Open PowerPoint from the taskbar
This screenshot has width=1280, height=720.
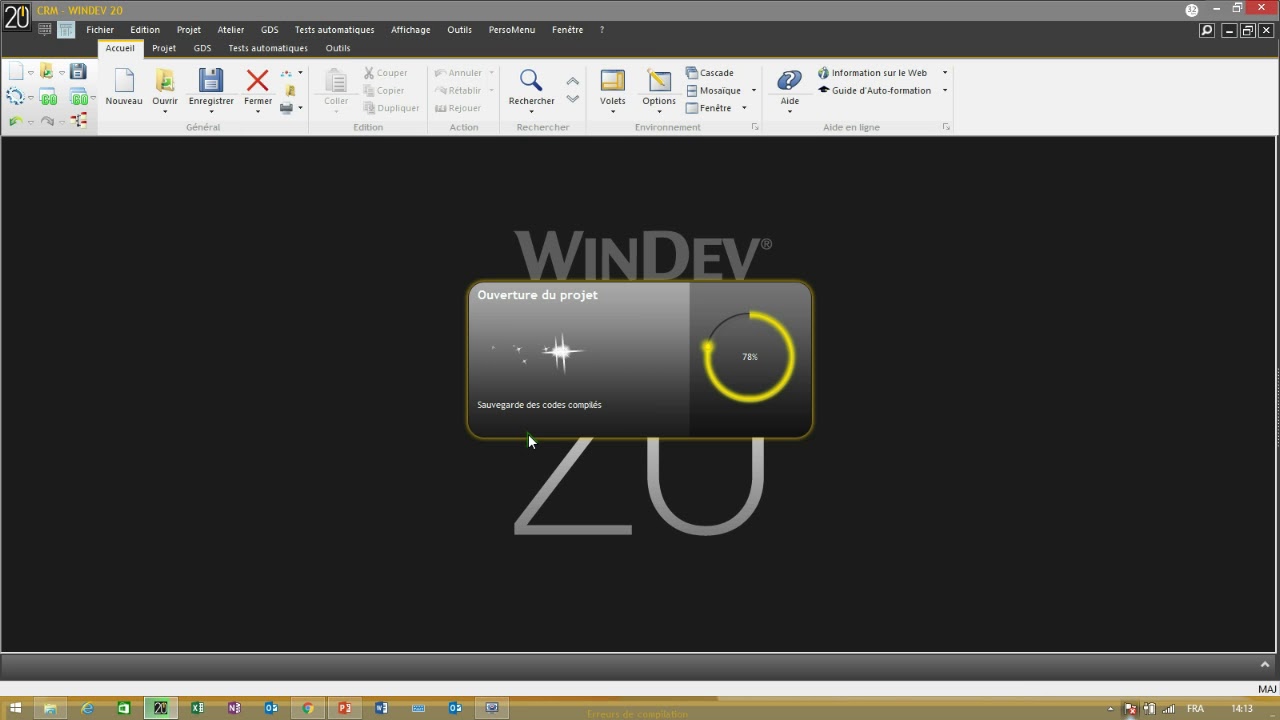pyautogui.click(x=344, y=708)
